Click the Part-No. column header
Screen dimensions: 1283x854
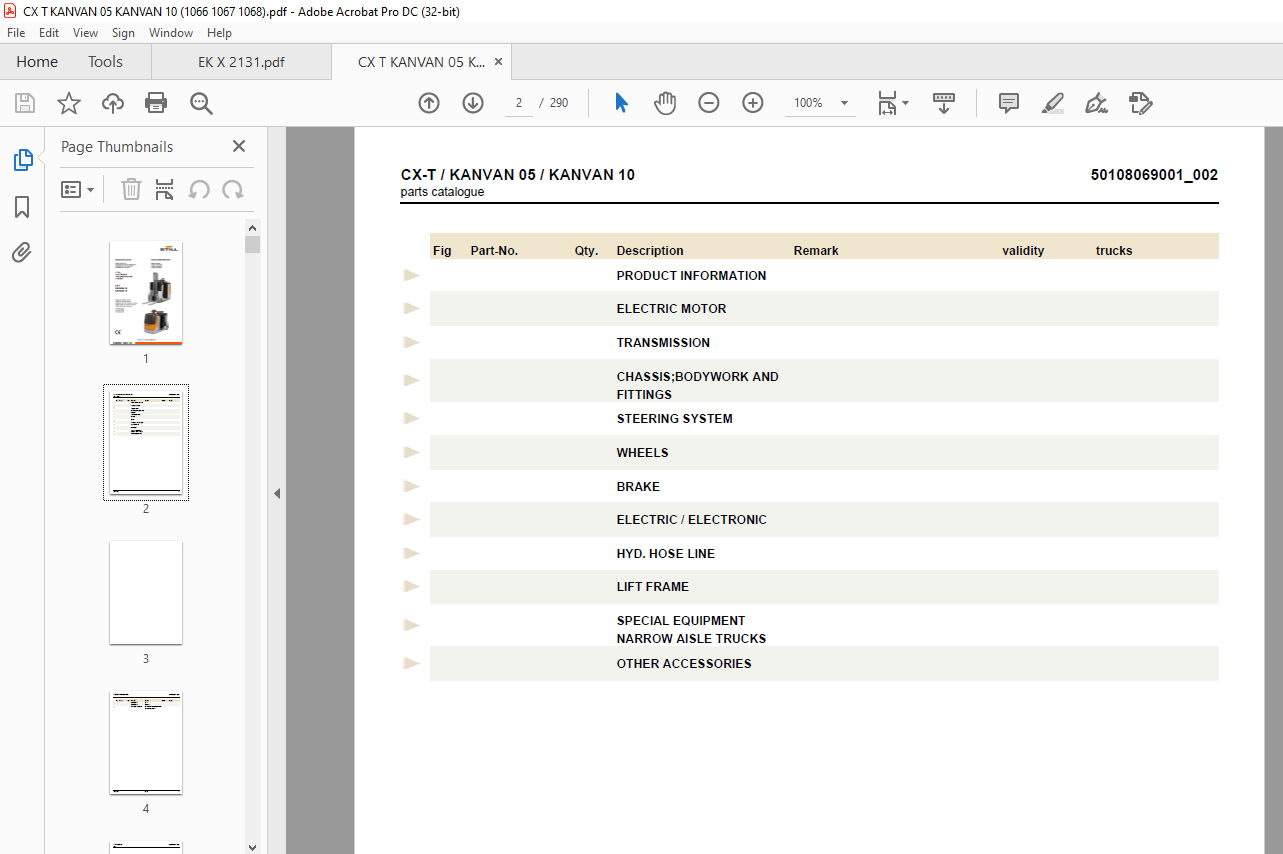click(x=494, y=251)
